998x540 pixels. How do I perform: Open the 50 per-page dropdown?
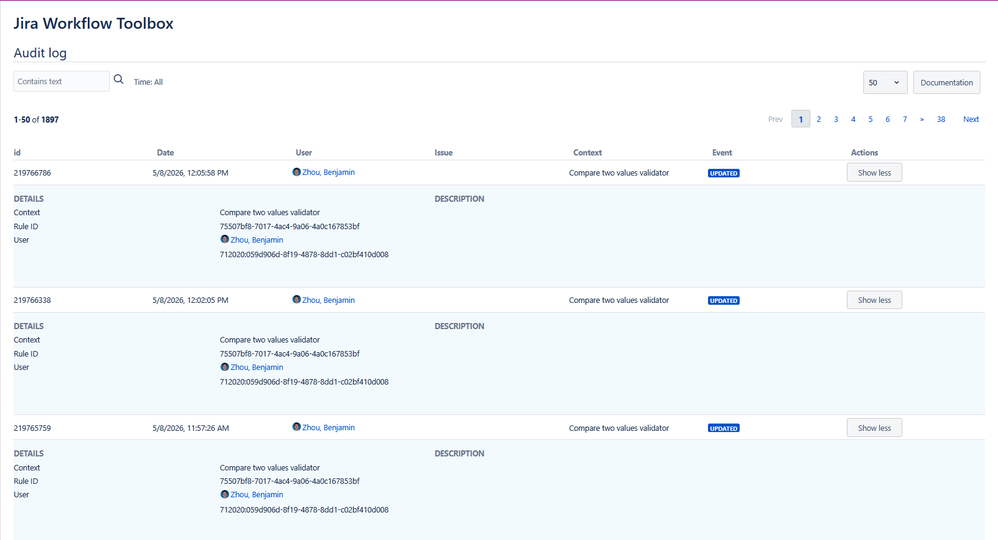pyautogui.click(x=885, y=83)
